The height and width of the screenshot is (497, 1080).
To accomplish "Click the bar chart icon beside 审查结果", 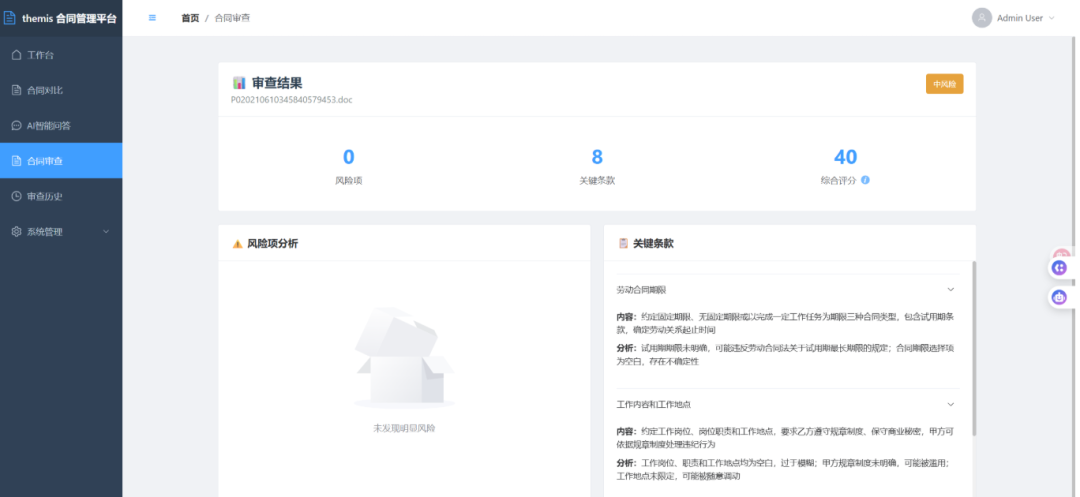I will [x=239, y=83].
